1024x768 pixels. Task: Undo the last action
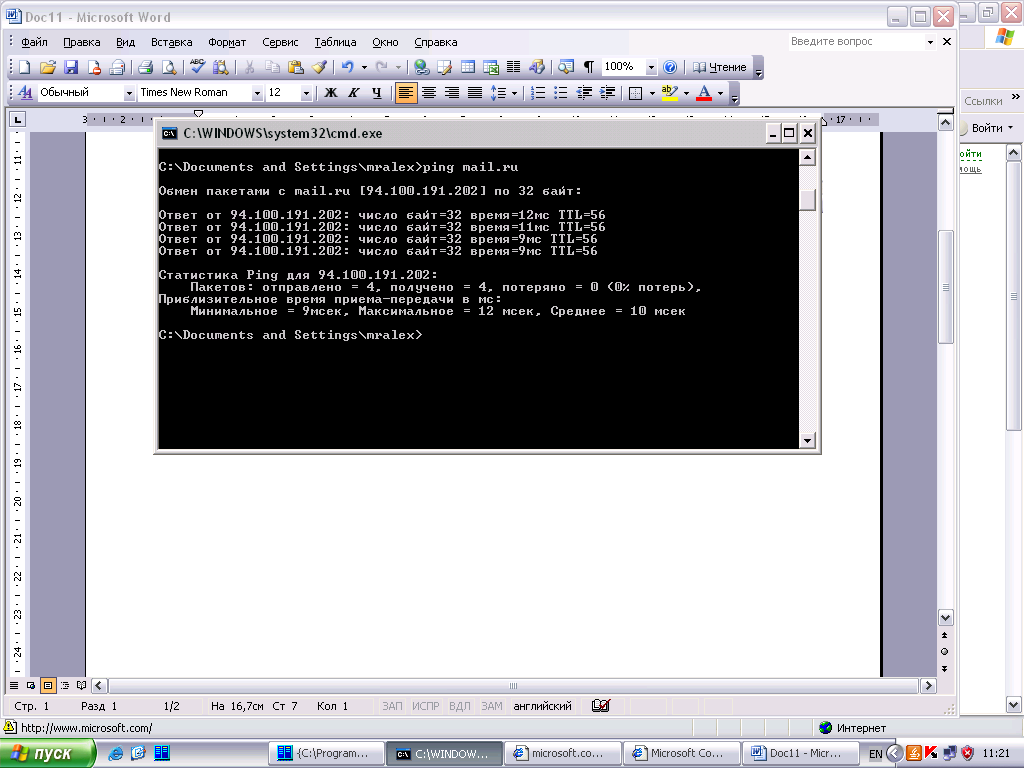point(347,67)
